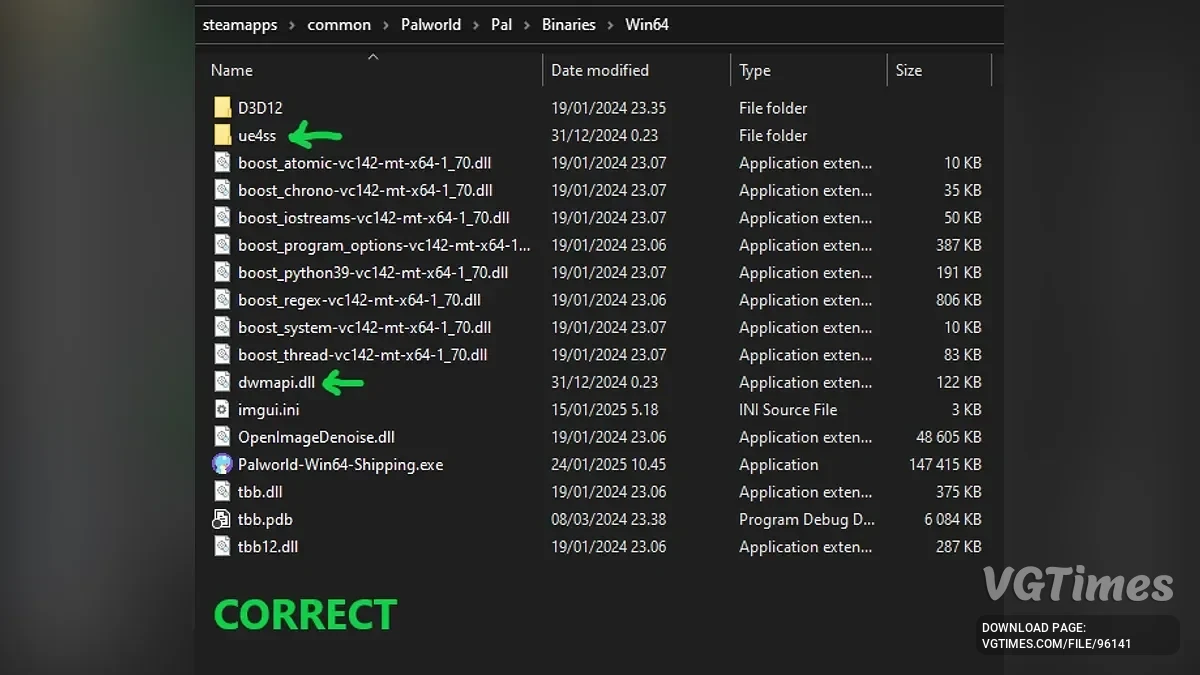Select the boost_atomic dll file icon

pyautogui.click(x=222, y=163)
